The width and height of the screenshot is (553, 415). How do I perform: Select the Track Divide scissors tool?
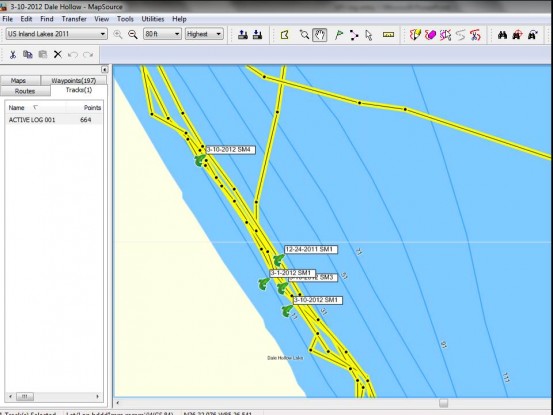pyautogui.click(x=475, y=35)
